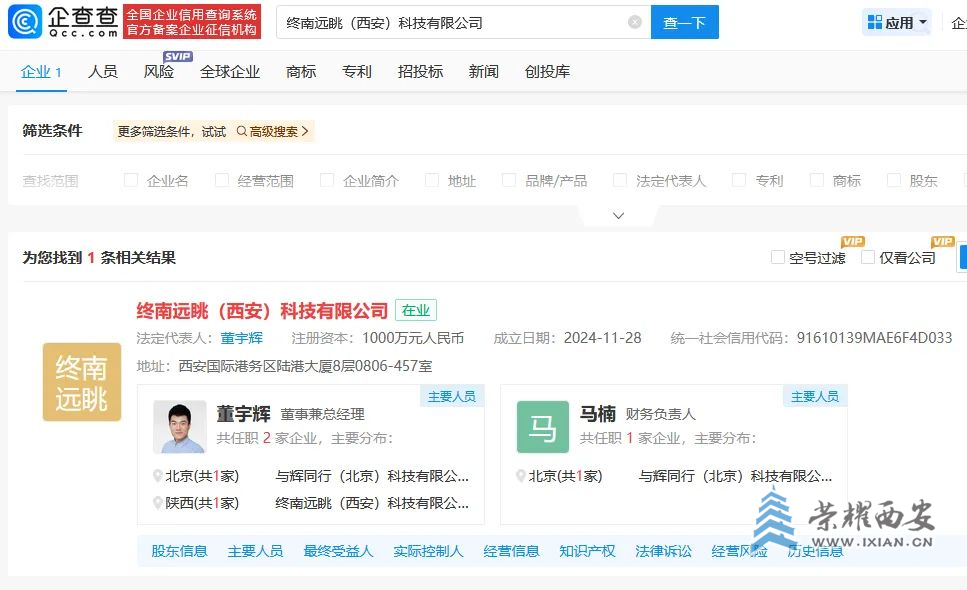Click 终南远眺（西安）科技有限公... in 董宇辉's card
The width and height of the screenshot is (967, 590).
tap(372, 503)
